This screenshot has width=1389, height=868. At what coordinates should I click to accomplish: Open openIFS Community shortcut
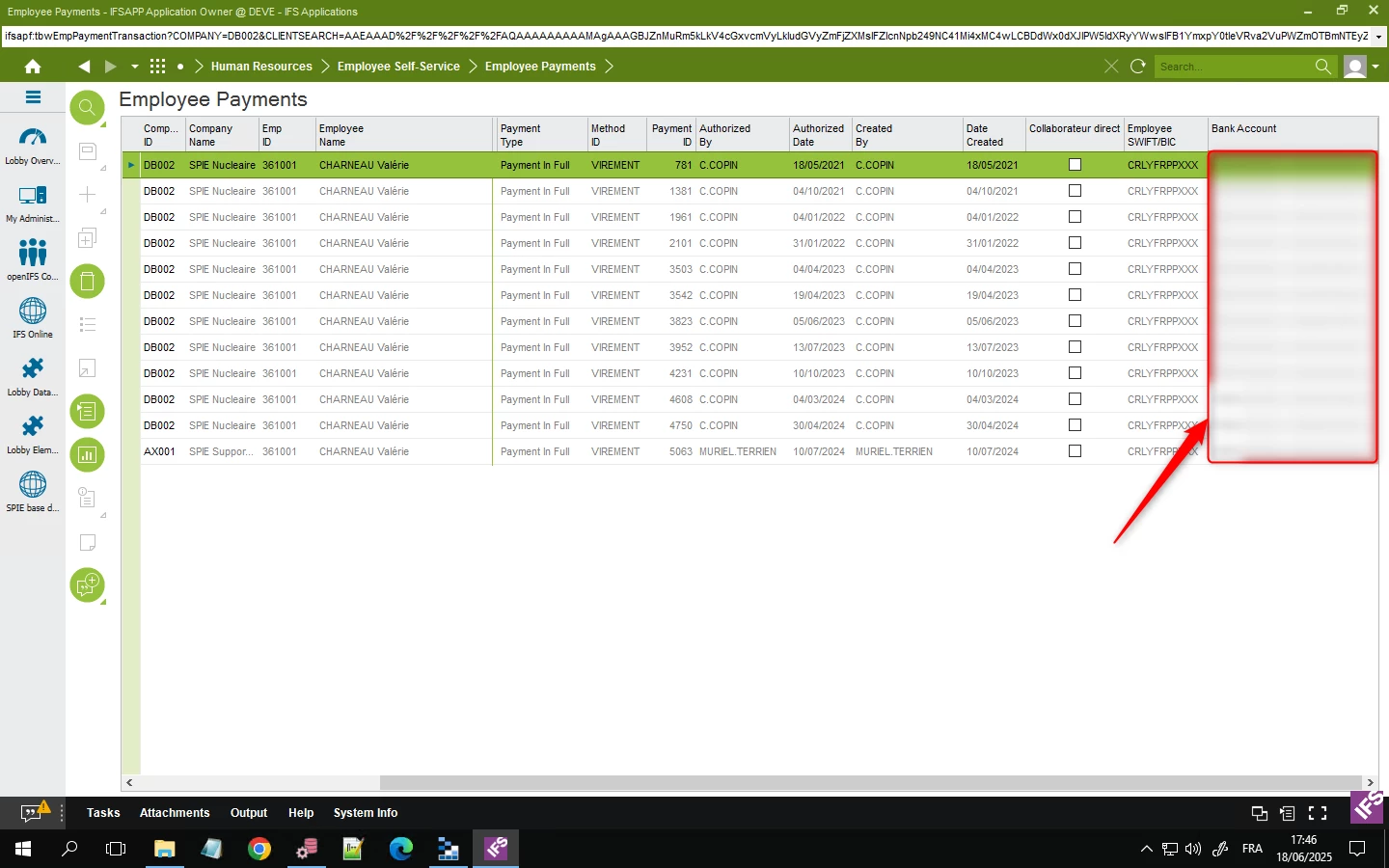33,261
